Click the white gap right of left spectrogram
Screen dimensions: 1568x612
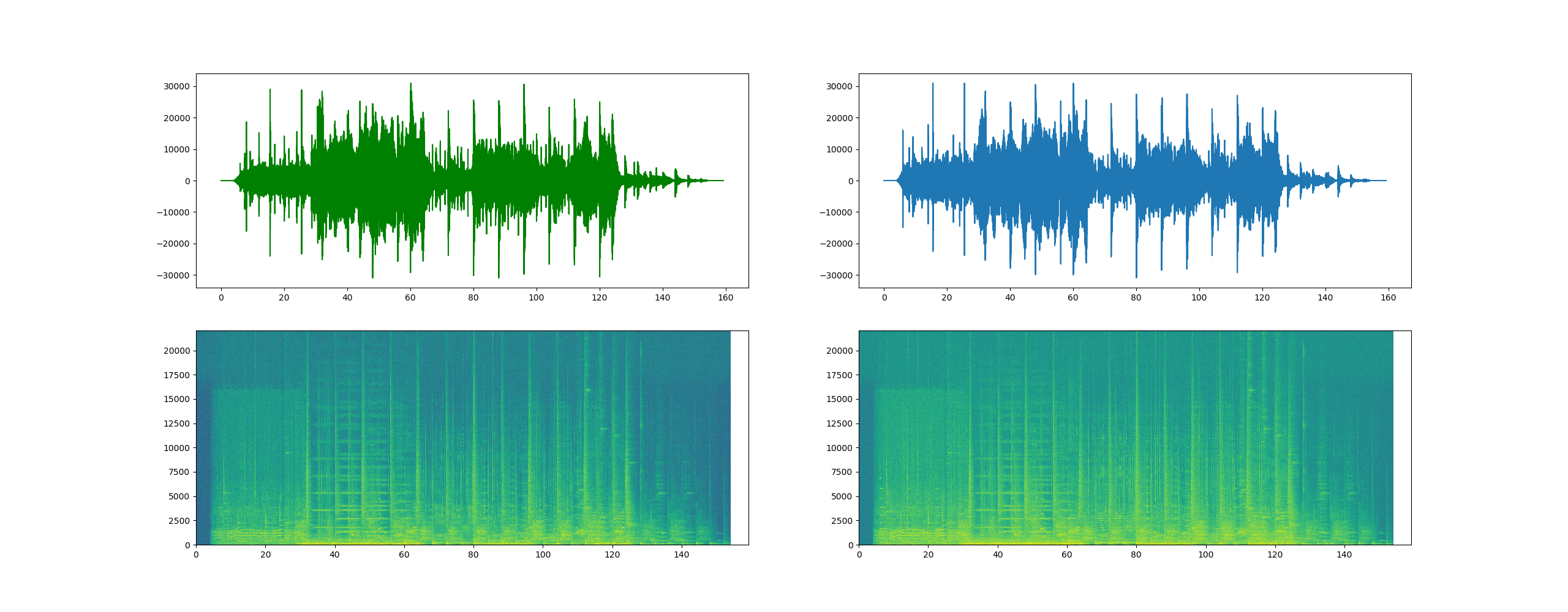[739, 438]
